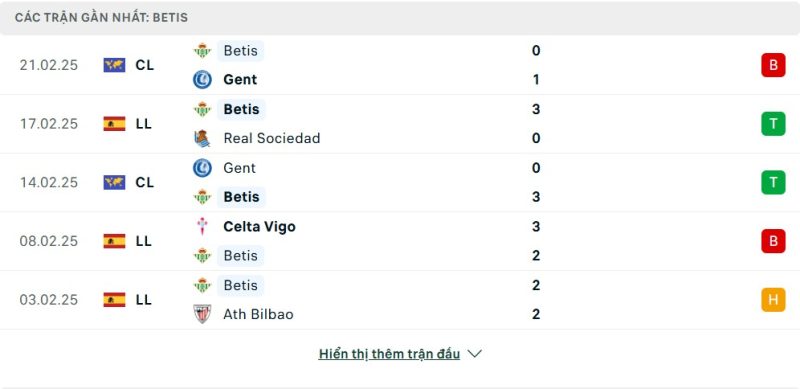Select the Ath Bilbao team name
800x389 pixels.
pos(258,314)
